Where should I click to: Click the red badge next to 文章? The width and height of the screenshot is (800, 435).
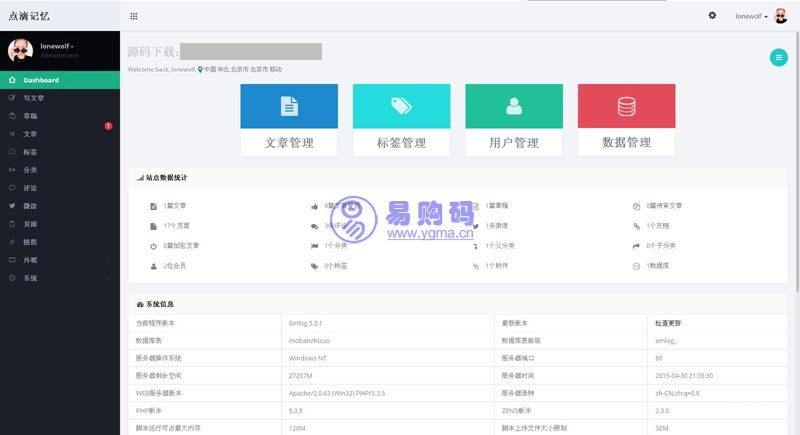108,126
